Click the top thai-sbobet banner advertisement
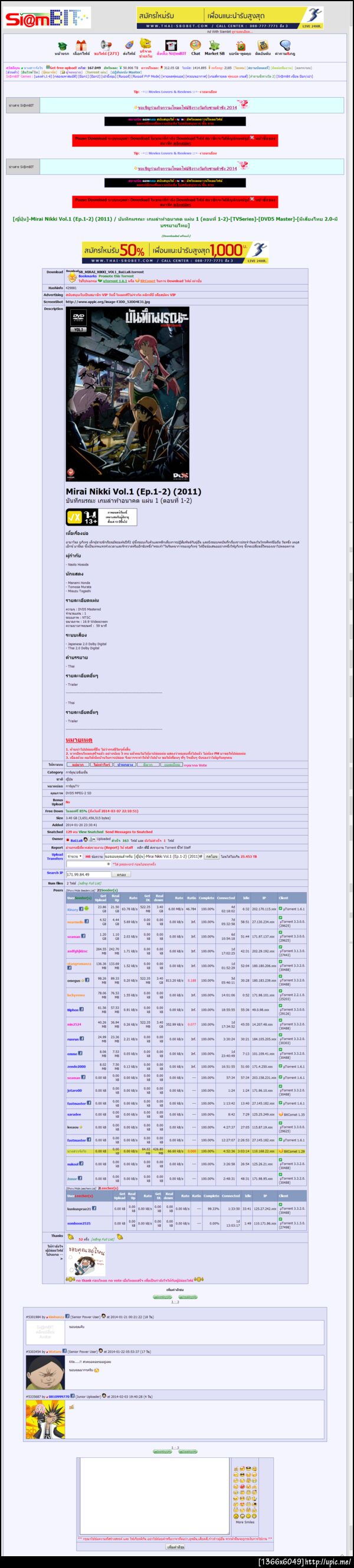This screenshot has width=354, height=1568. point(230,18)
